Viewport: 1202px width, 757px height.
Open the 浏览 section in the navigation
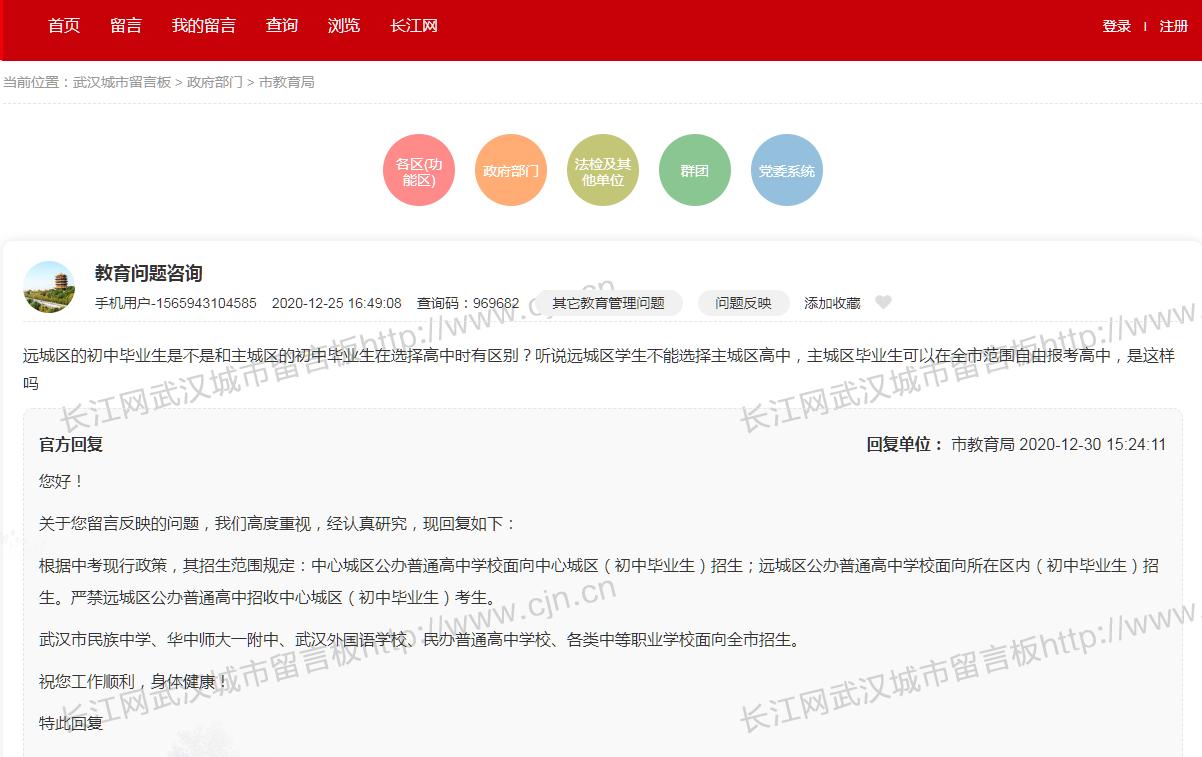[x=344, y=26]
